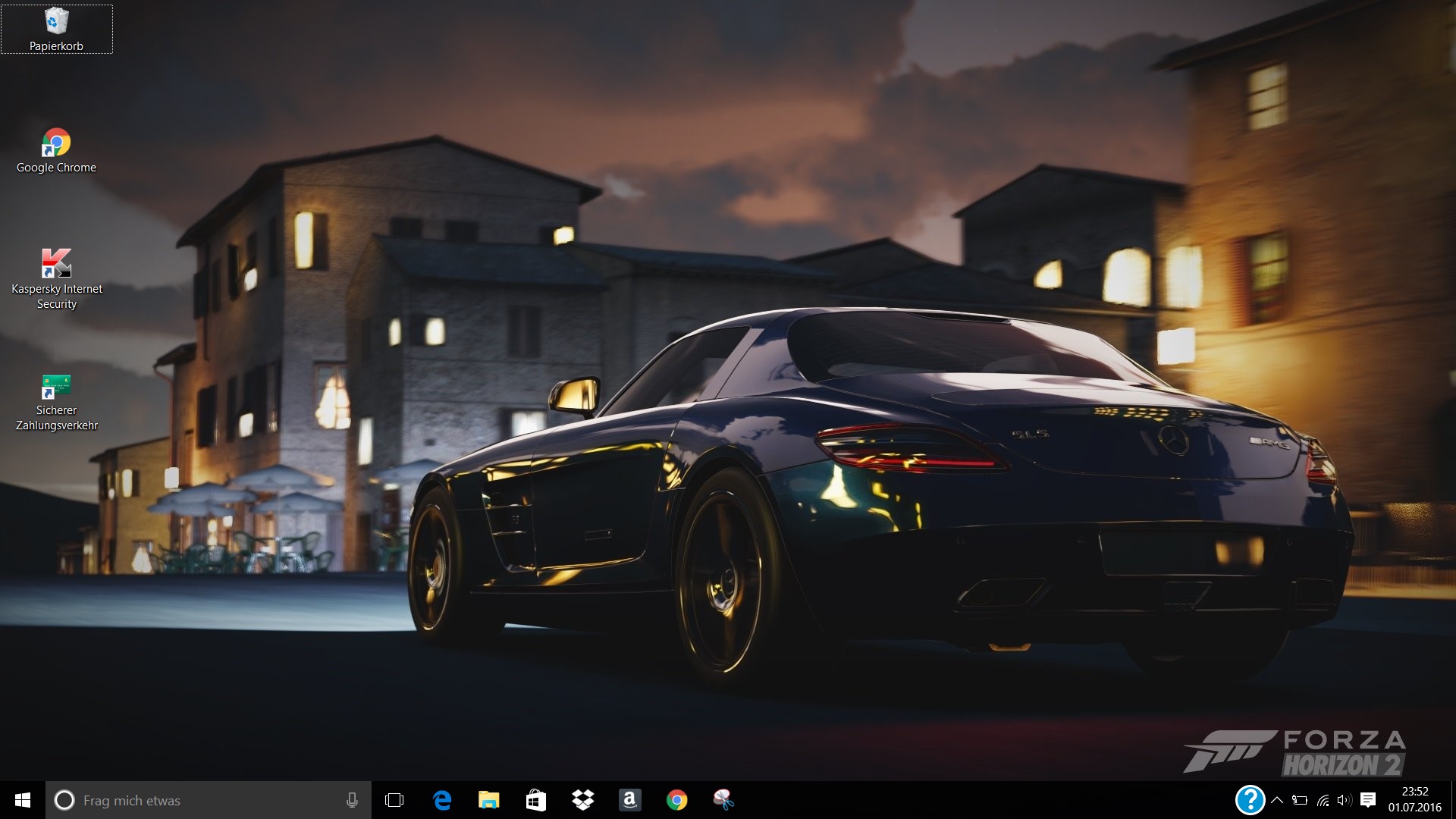The image size is (1456, 819).
Task: Open the Wi-Fi network tray icon
Action: click(x=1323, y=800)
